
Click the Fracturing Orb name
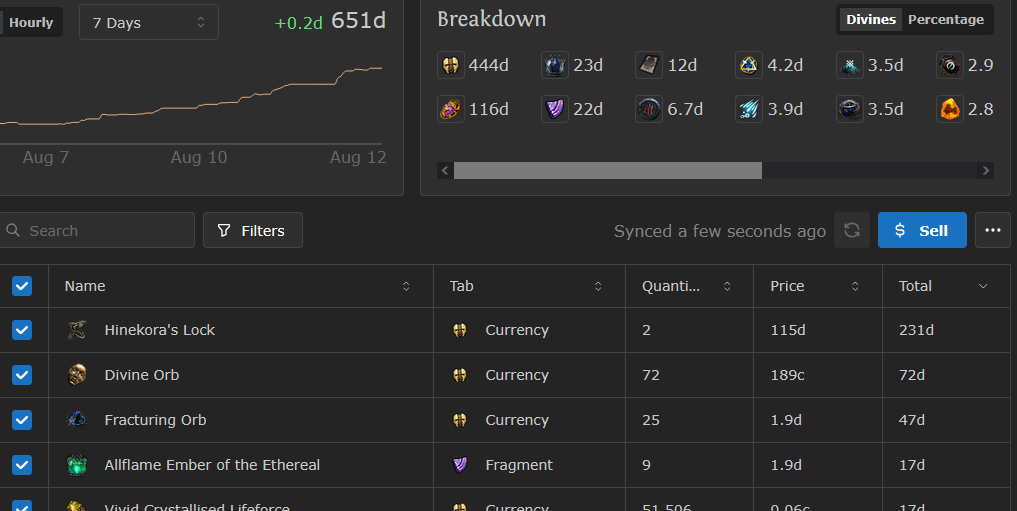pyautogui.click(x=156, y=420)
